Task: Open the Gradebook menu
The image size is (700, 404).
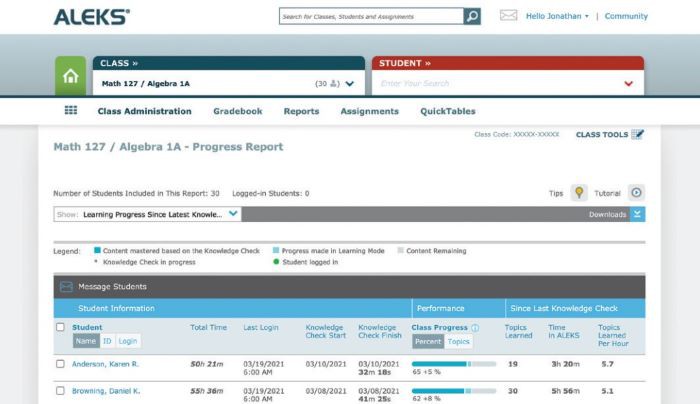Action: [236, 111]
